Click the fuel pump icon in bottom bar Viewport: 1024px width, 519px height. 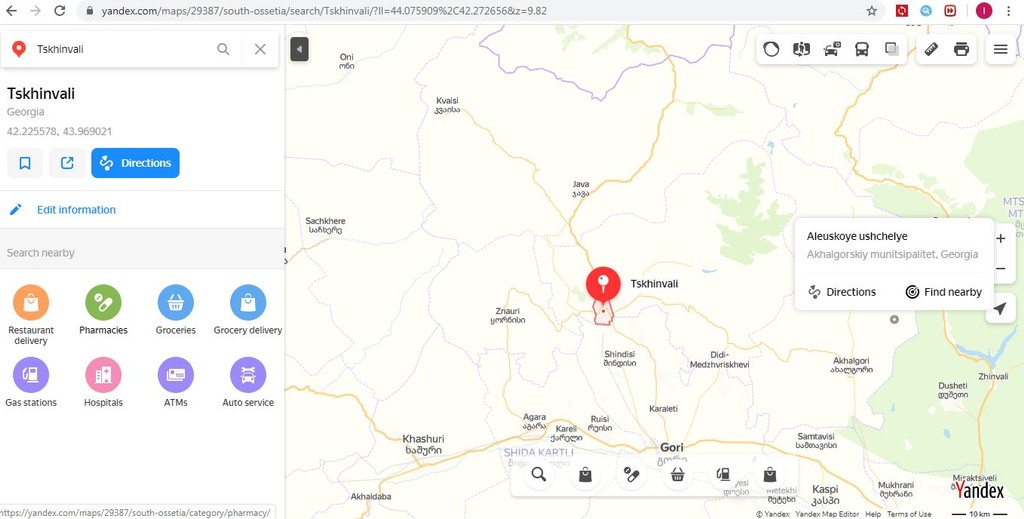click(724, 474)
